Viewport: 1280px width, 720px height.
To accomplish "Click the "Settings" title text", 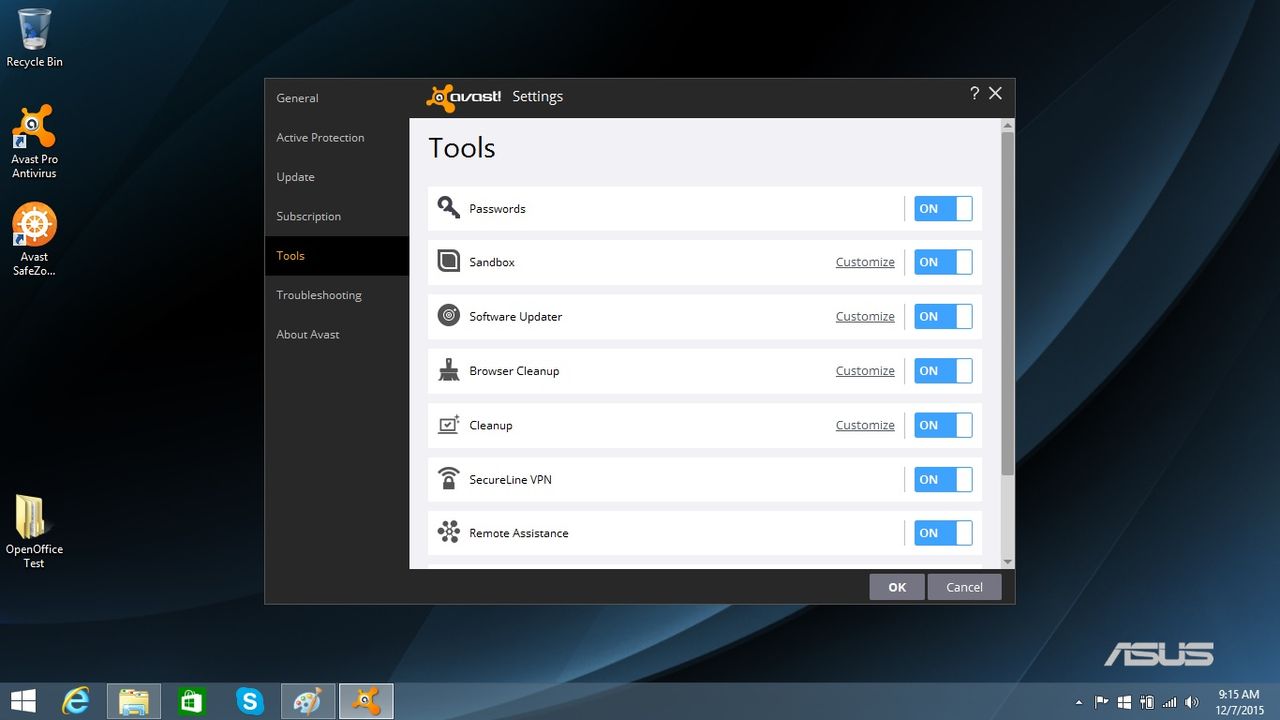I will click(x=538, y=97).
